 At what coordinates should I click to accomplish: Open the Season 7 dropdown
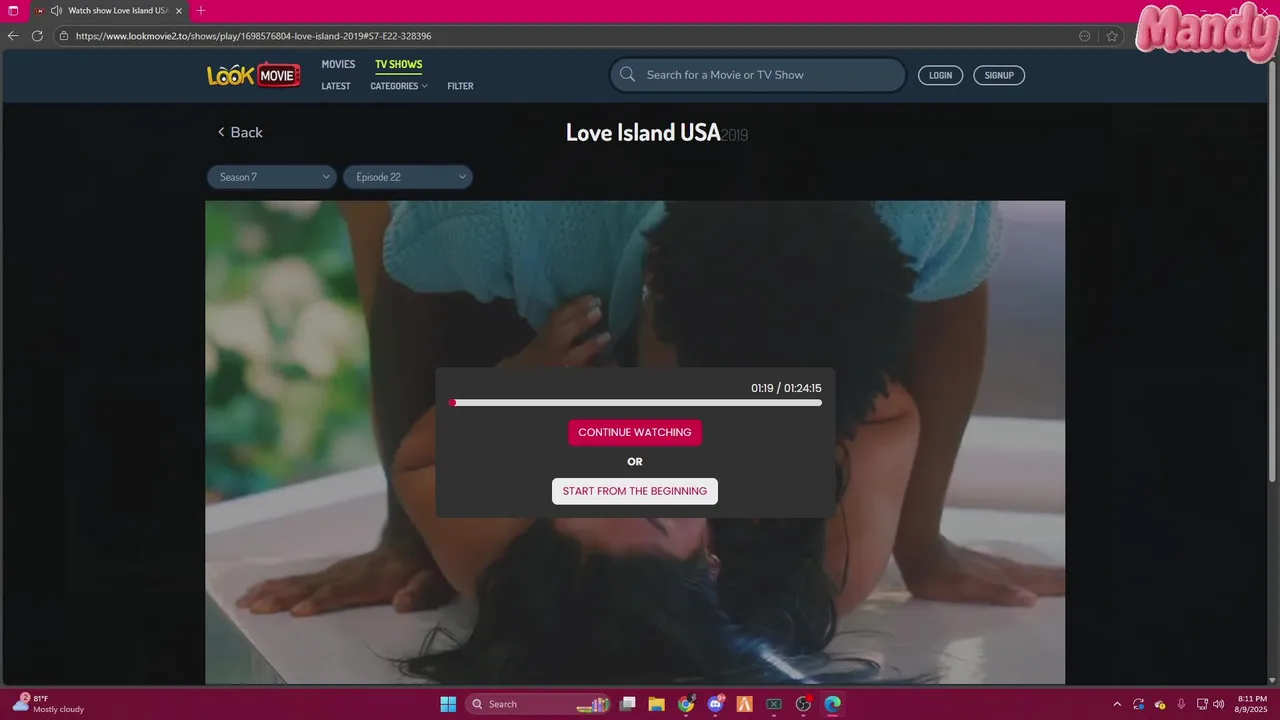[x=272, y=177]
